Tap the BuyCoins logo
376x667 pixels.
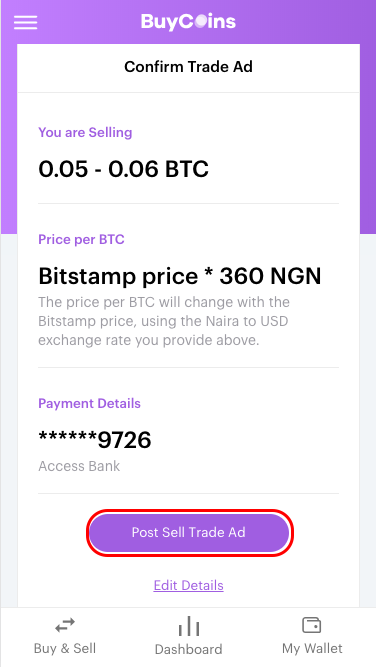[x=188, y=22]
